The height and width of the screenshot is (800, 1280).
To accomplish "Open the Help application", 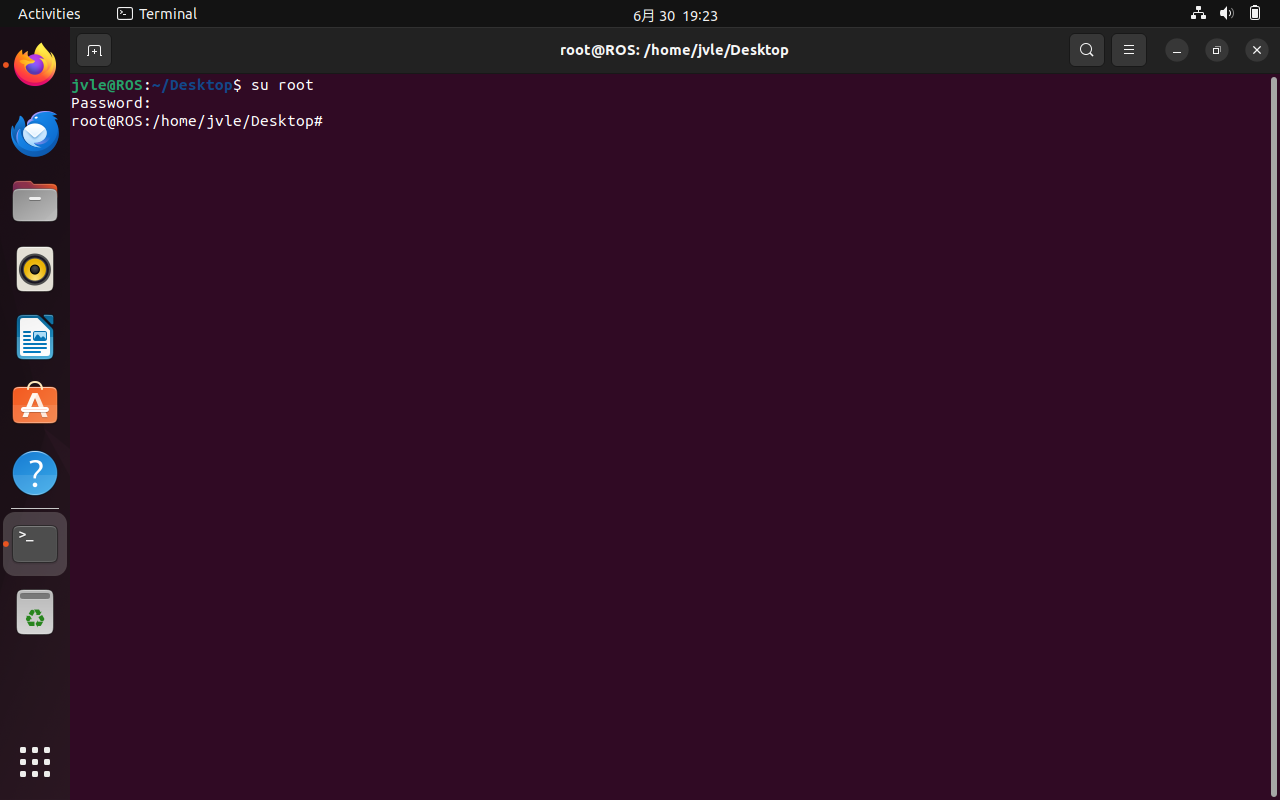I will (35, 473).
